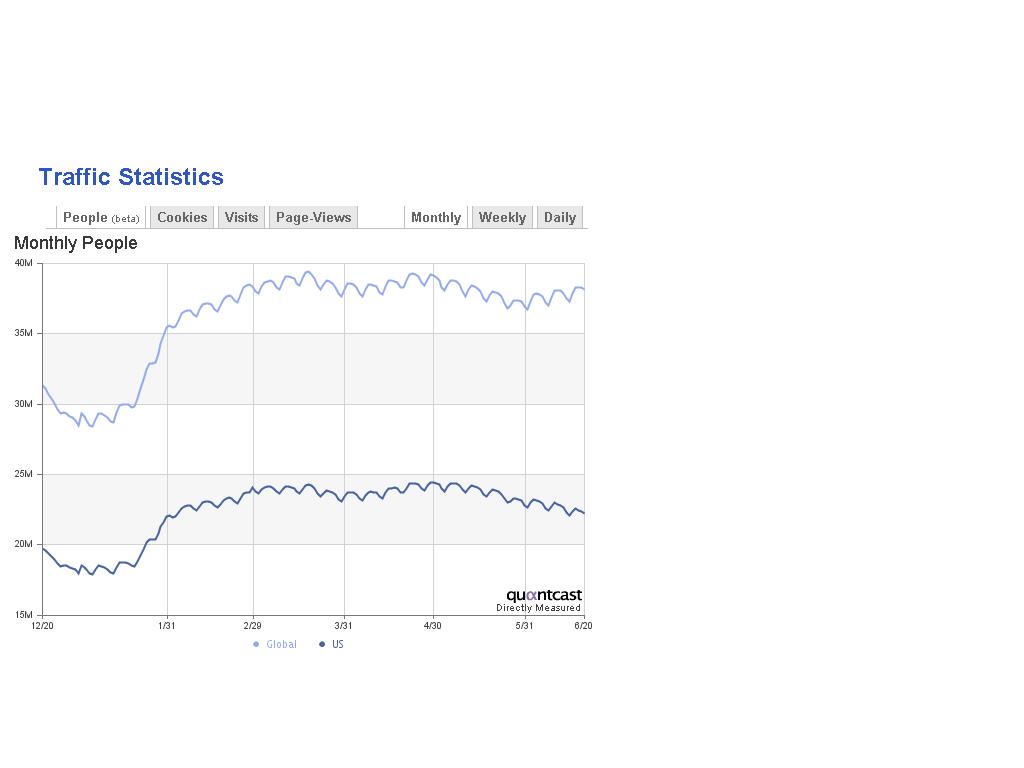Click the 2/29 date axis label
Viewport: 1024px width, 768px height.
click(253, 626)
